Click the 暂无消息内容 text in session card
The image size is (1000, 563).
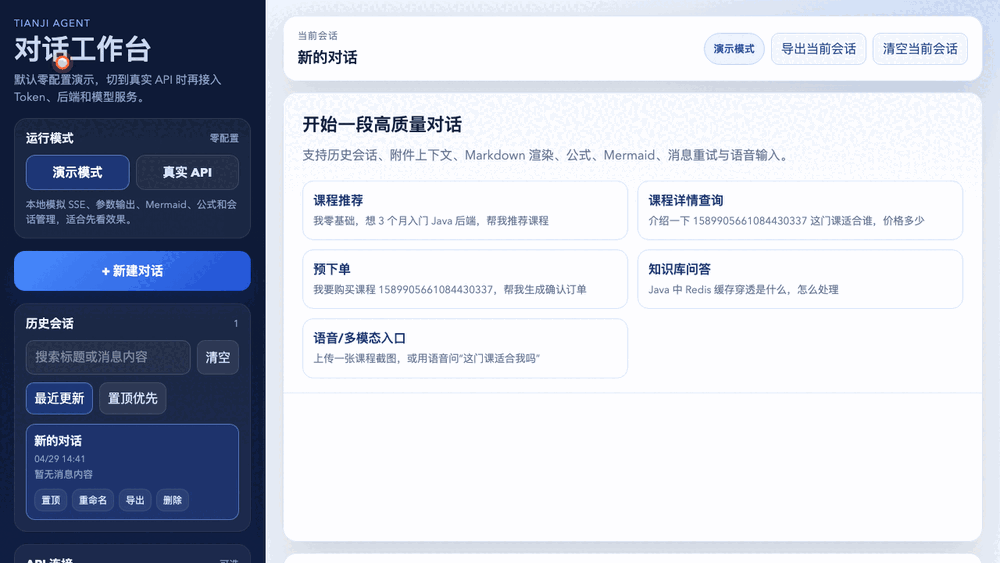click(64, 474)
